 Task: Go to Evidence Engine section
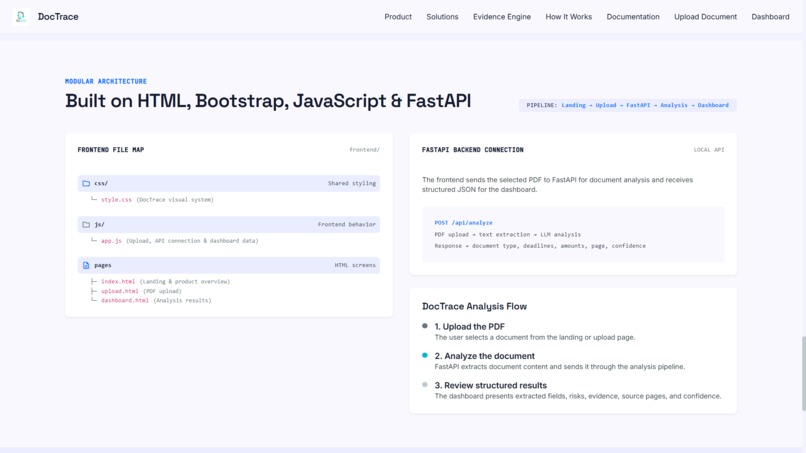tap(502, 16)
